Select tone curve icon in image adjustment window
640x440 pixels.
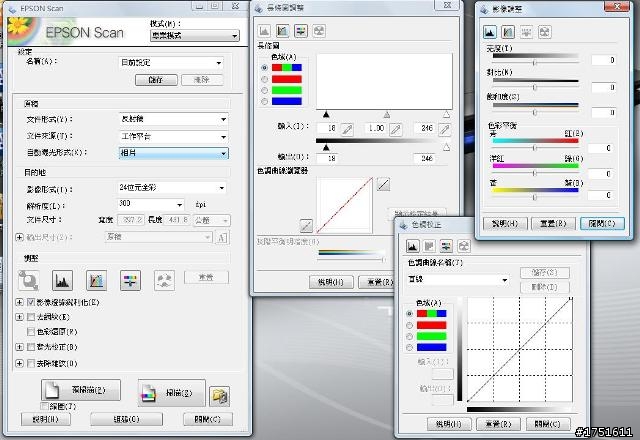pos(508,32)
